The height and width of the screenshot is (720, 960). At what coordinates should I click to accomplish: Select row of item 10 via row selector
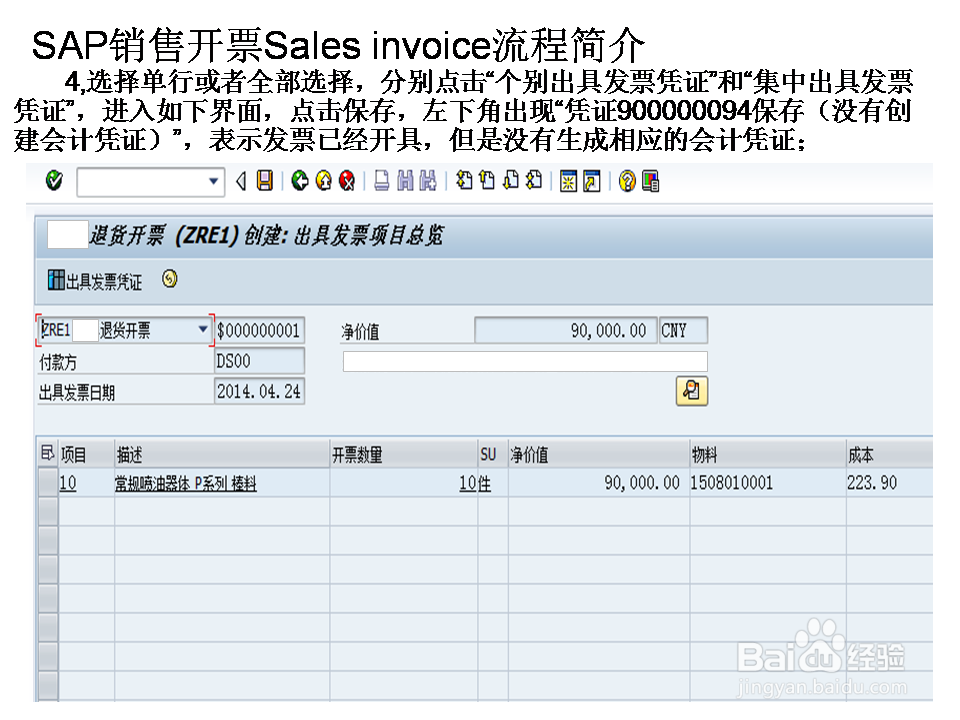click(48, 483)
